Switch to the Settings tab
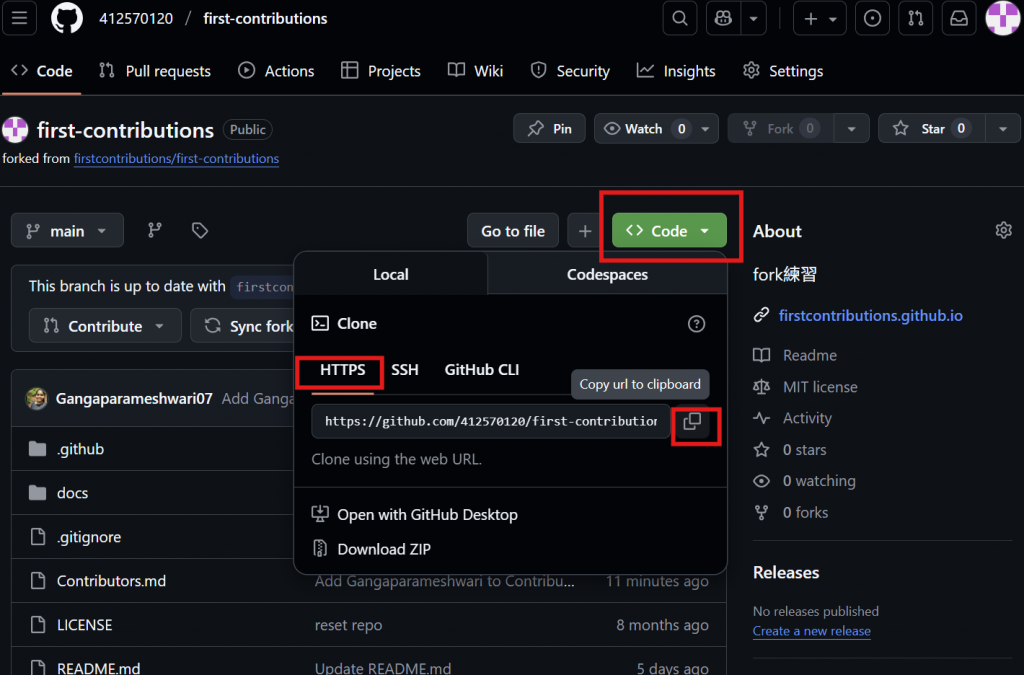 783,71
